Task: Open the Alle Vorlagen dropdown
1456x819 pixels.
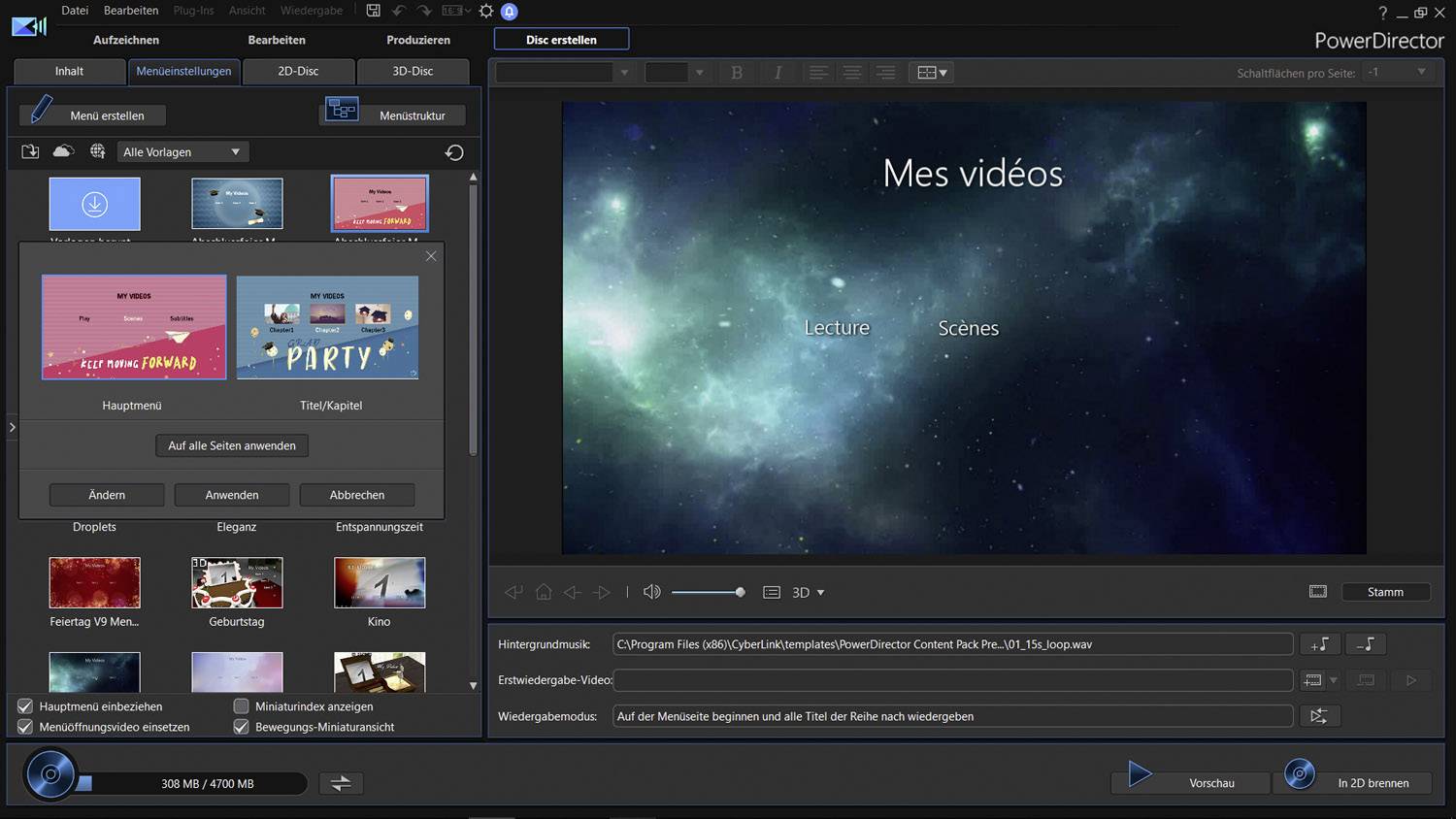Action: point(182,151)
